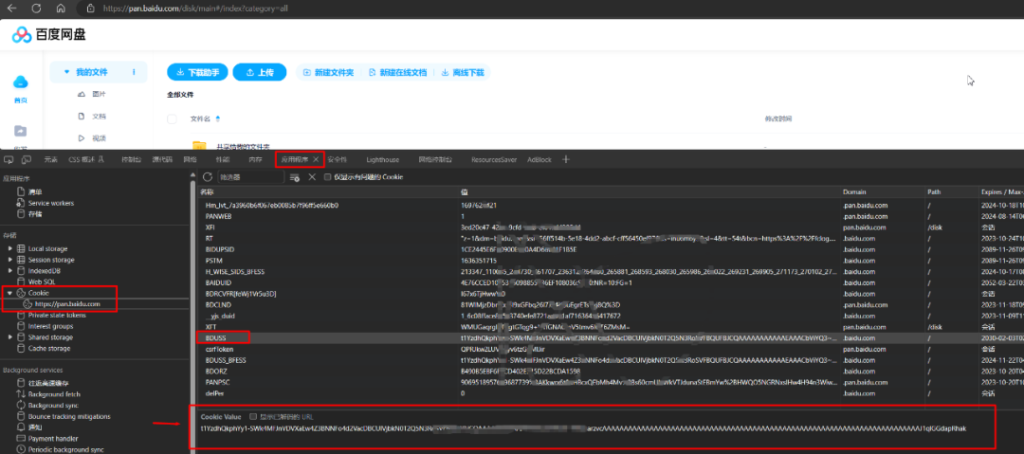Open the three-dot menu beside 我的文件
The width and height of the screenshot is (1024, 454).
click(x=134, y=72)
